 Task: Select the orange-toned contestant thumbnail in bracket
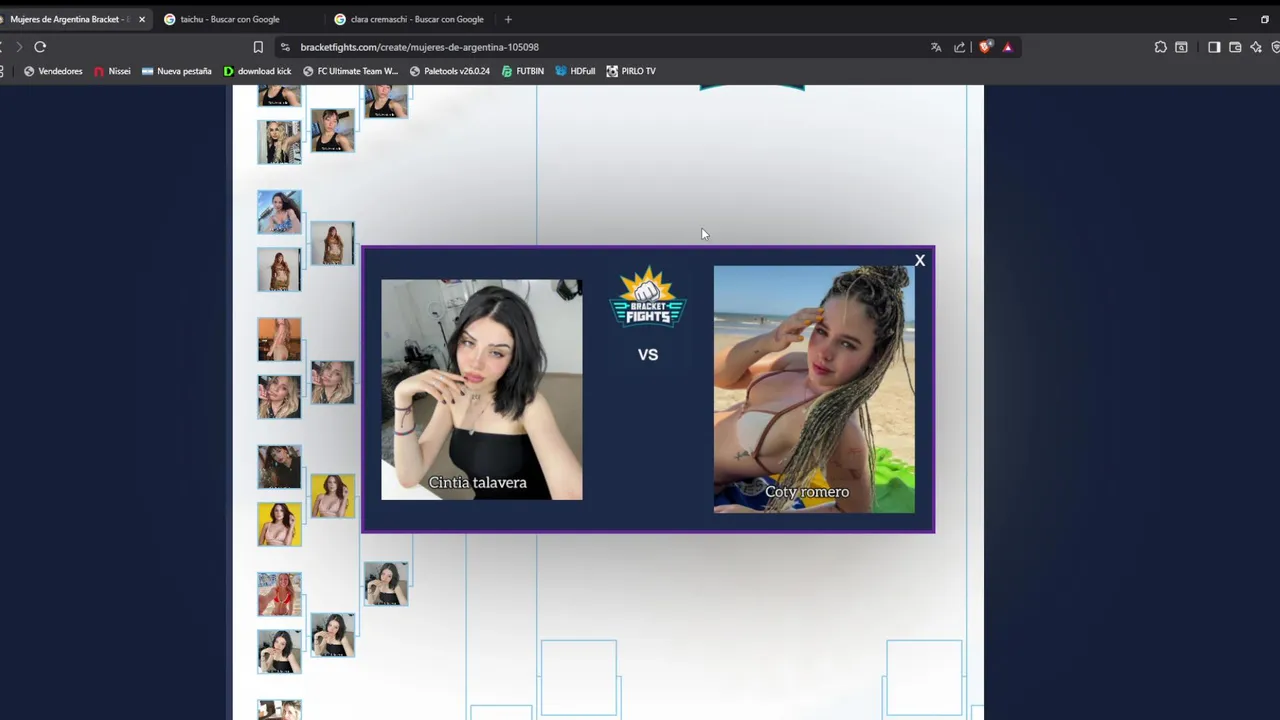(x=279, y=339)
